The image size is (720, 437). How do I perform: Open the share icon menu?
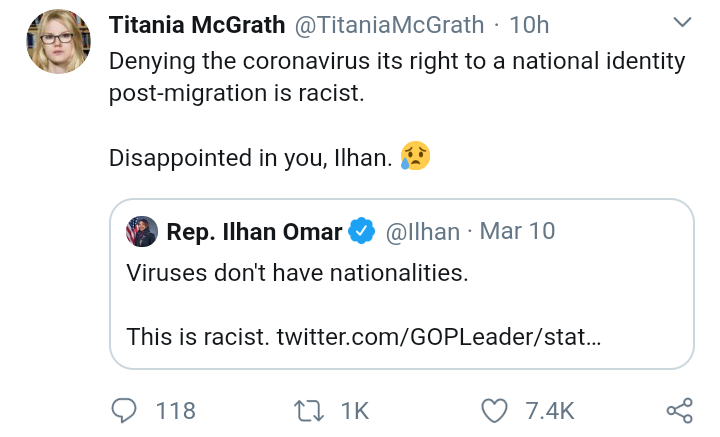[x=679, y=410]
